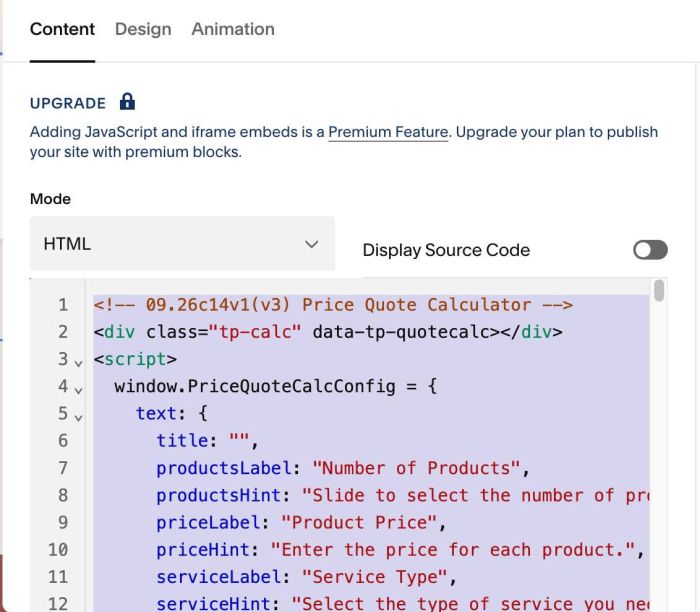The width and height of the screenshot is (700, 612).
Task: Toggle Display Source Code switch
Action: [x=650, y=250]
